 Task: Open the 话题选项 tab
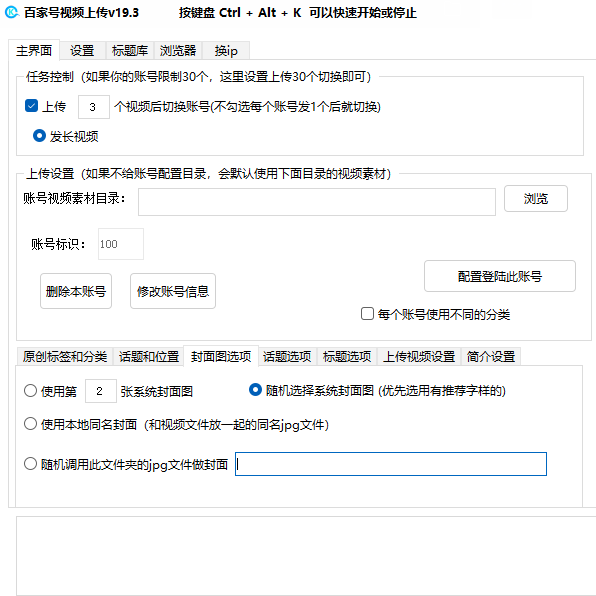[287, 357]
